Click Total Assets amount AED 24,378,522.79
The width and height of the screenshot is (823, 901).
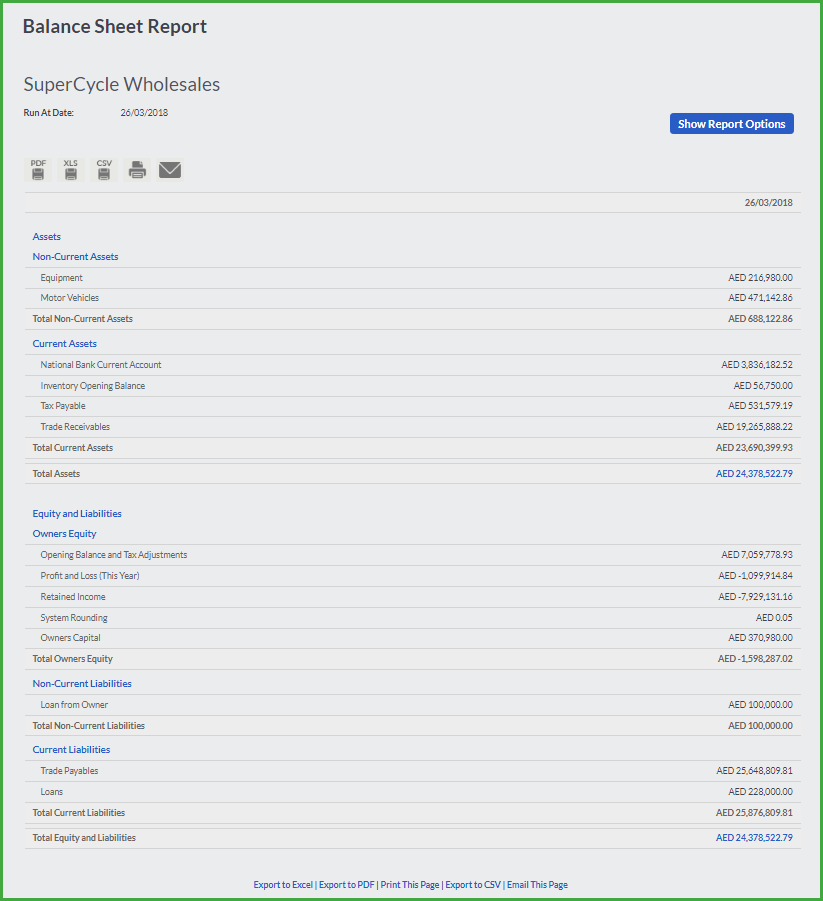pyautogui.click(x=754, y=474)
